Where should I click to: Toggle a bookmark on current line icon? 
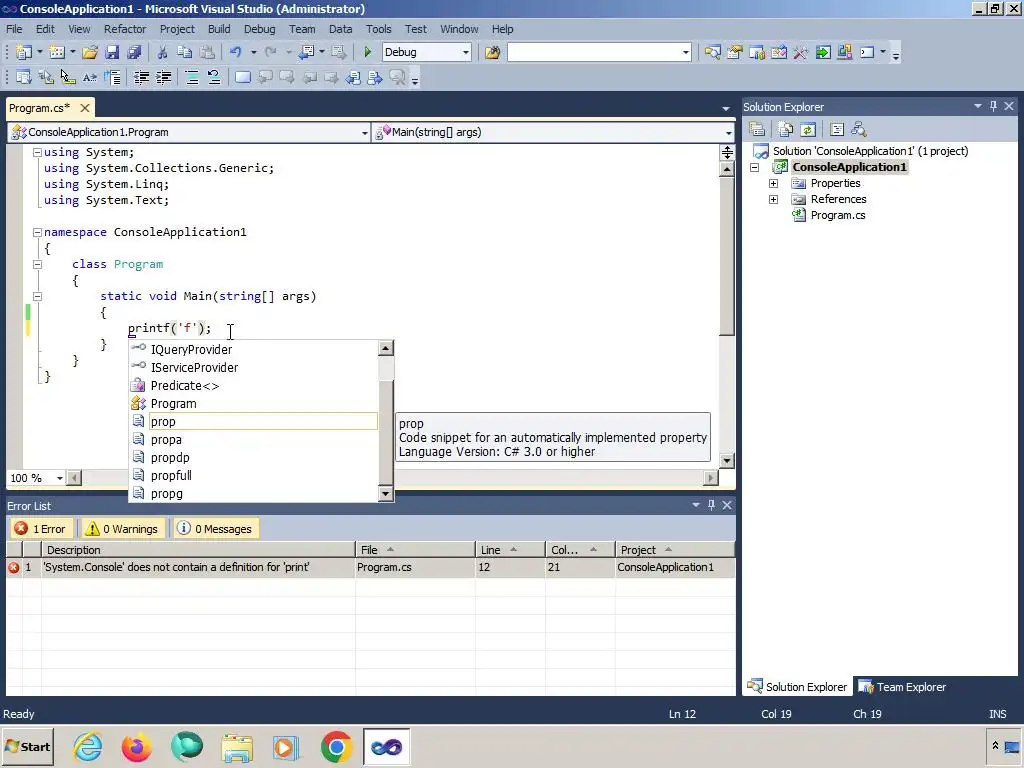click(x=242, y=78)
